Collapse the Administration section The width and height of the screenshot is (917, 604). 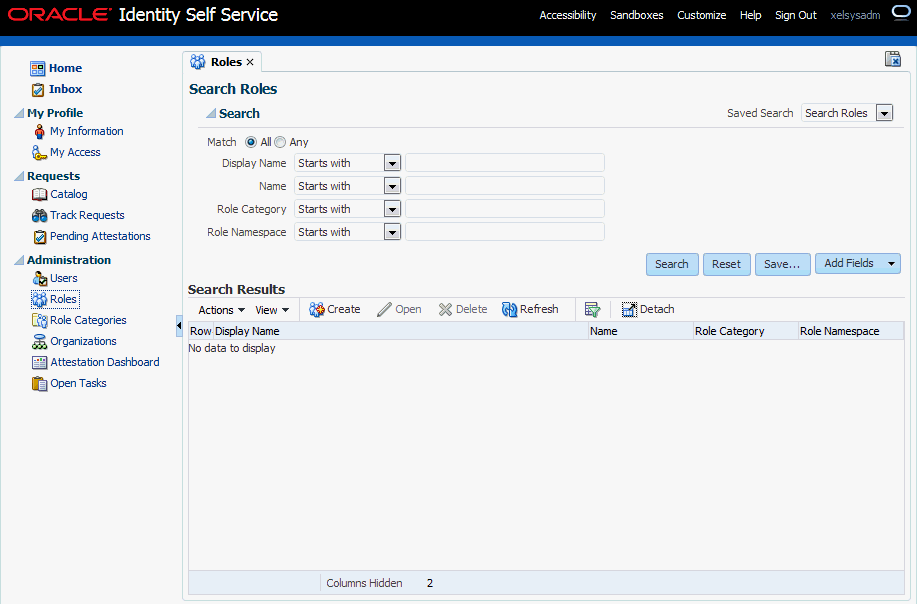click(x=19, y=260)
